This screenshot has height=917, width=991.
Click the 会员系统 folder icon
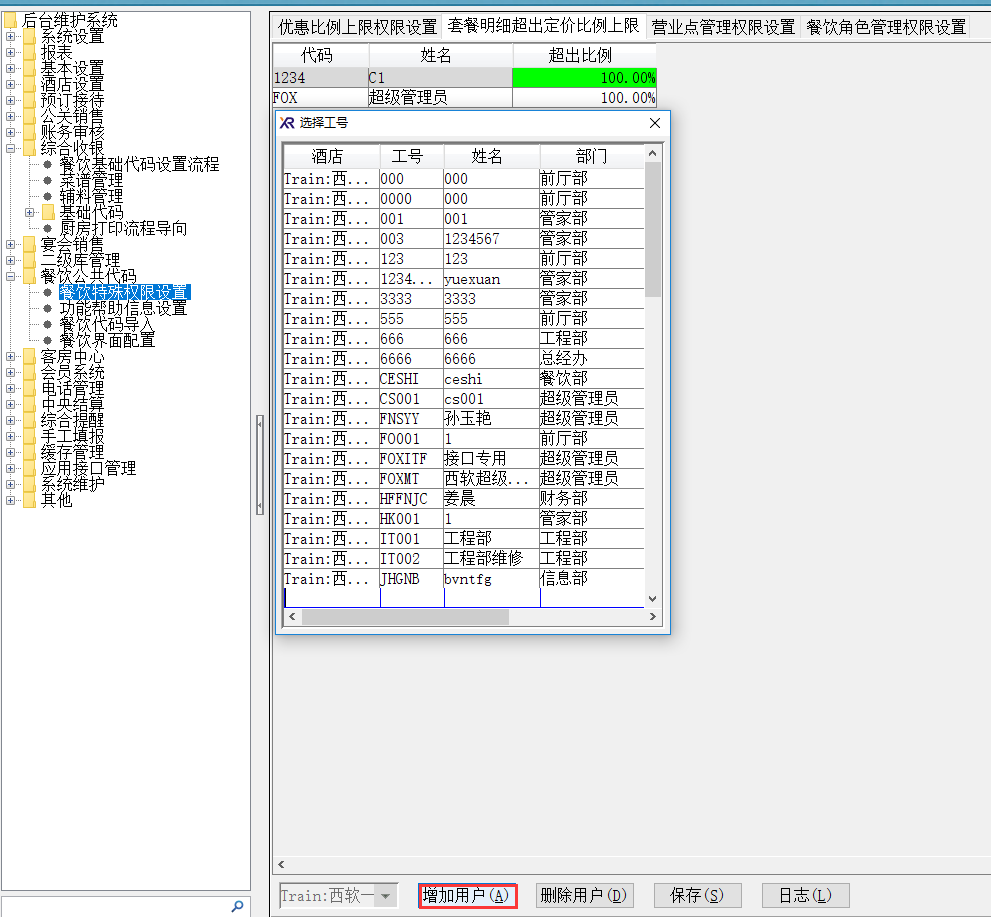29,373
